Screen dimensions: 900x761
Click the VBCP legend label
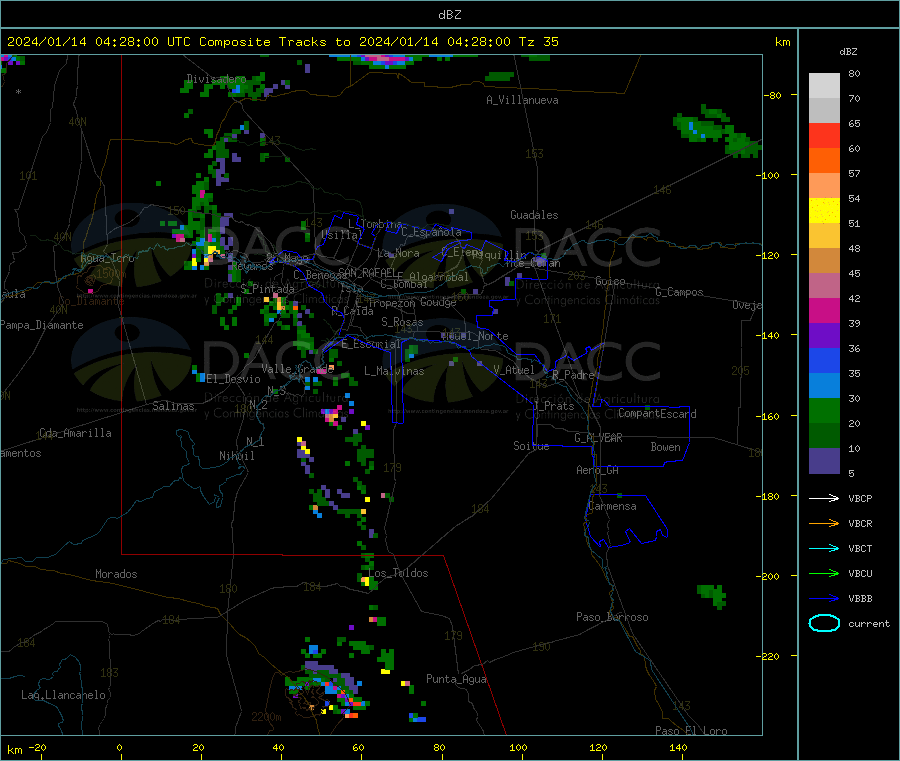[860, 498]
